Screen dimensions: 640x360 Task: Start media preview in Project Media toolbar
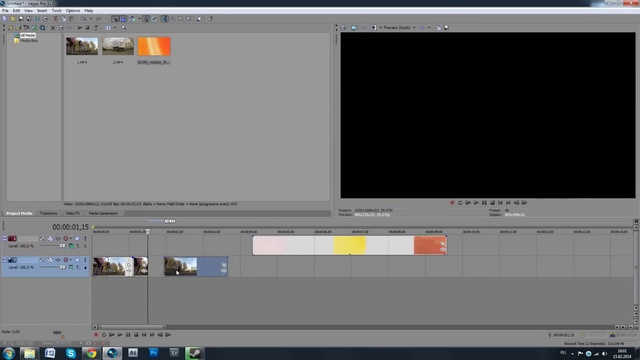click(x=80, y=28)
